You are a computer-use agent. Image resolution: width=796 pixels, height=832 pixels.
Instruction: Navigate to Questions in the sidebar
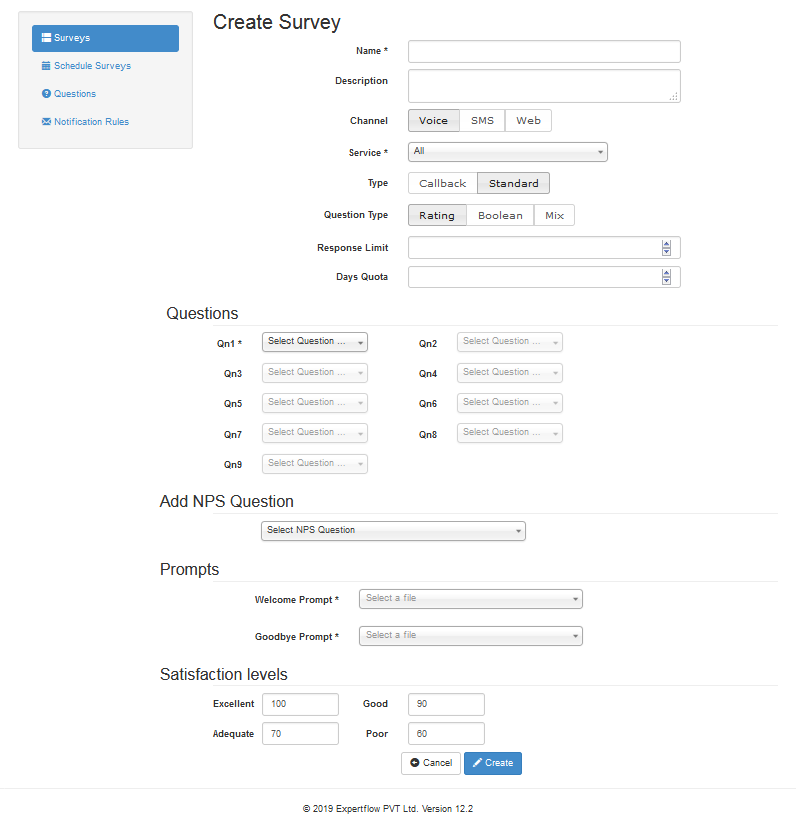click(75, 93)
